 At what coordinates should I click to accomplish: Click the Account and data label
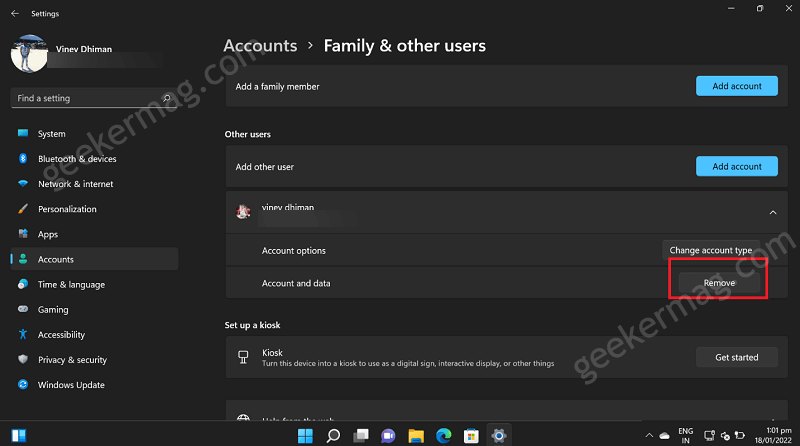[296, 283]
